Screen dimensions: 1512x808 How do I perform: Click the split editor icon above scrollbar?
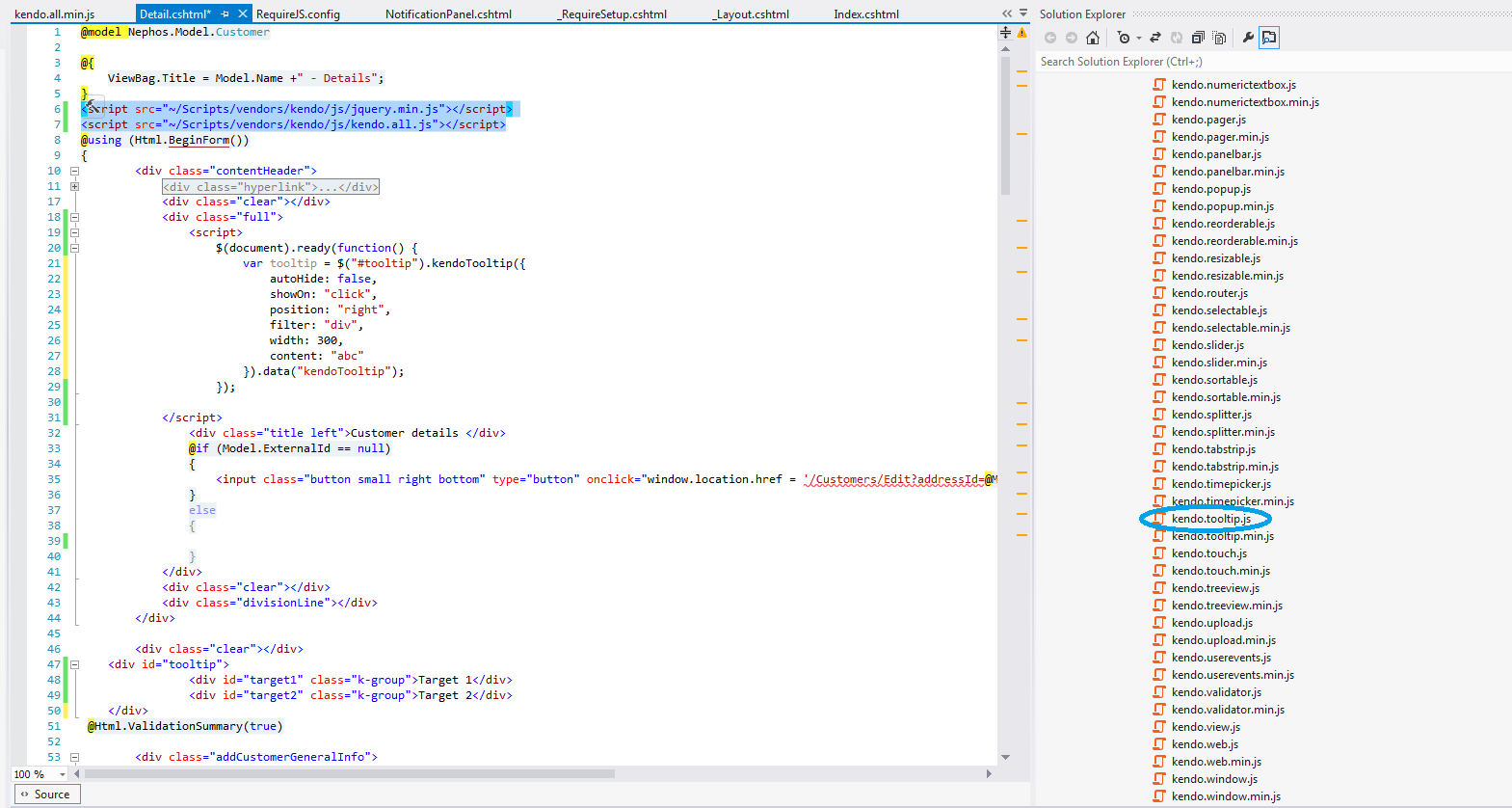(x=1005, y=33)
